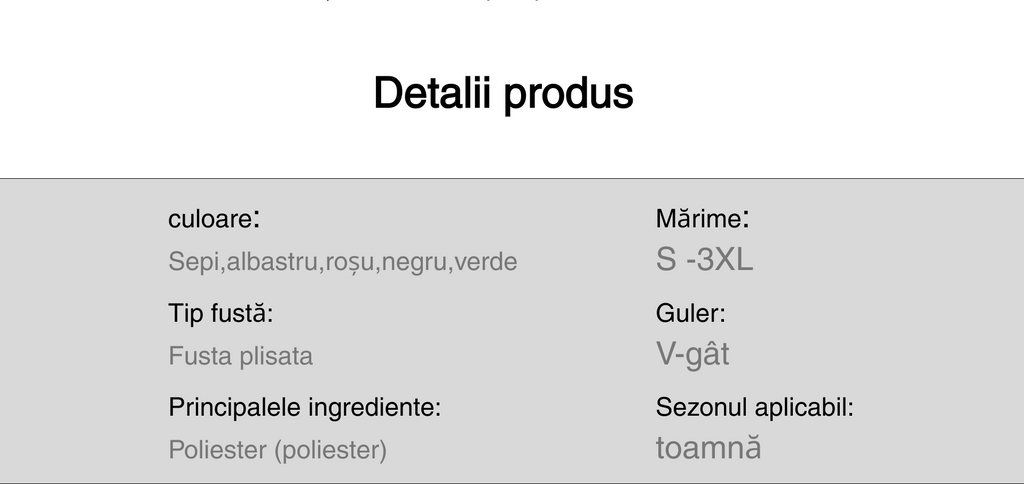The height and width of the screenshot is (484, 1024).
Task: Select the "Guler:" label
Action: [690, 313]
